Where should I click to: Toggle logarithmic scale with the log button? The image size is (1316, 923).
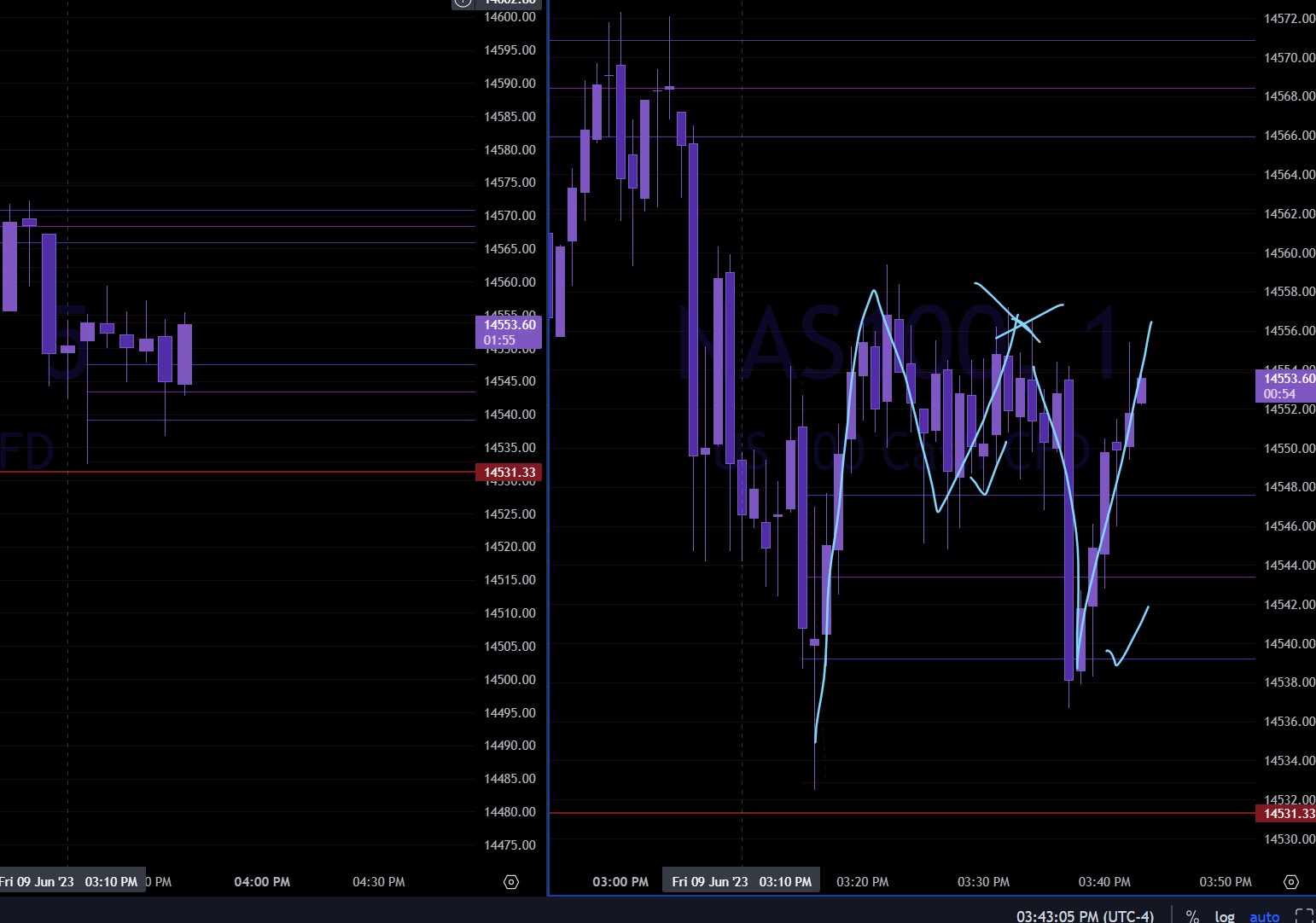pyautogui.click(x=1225, y=916)
